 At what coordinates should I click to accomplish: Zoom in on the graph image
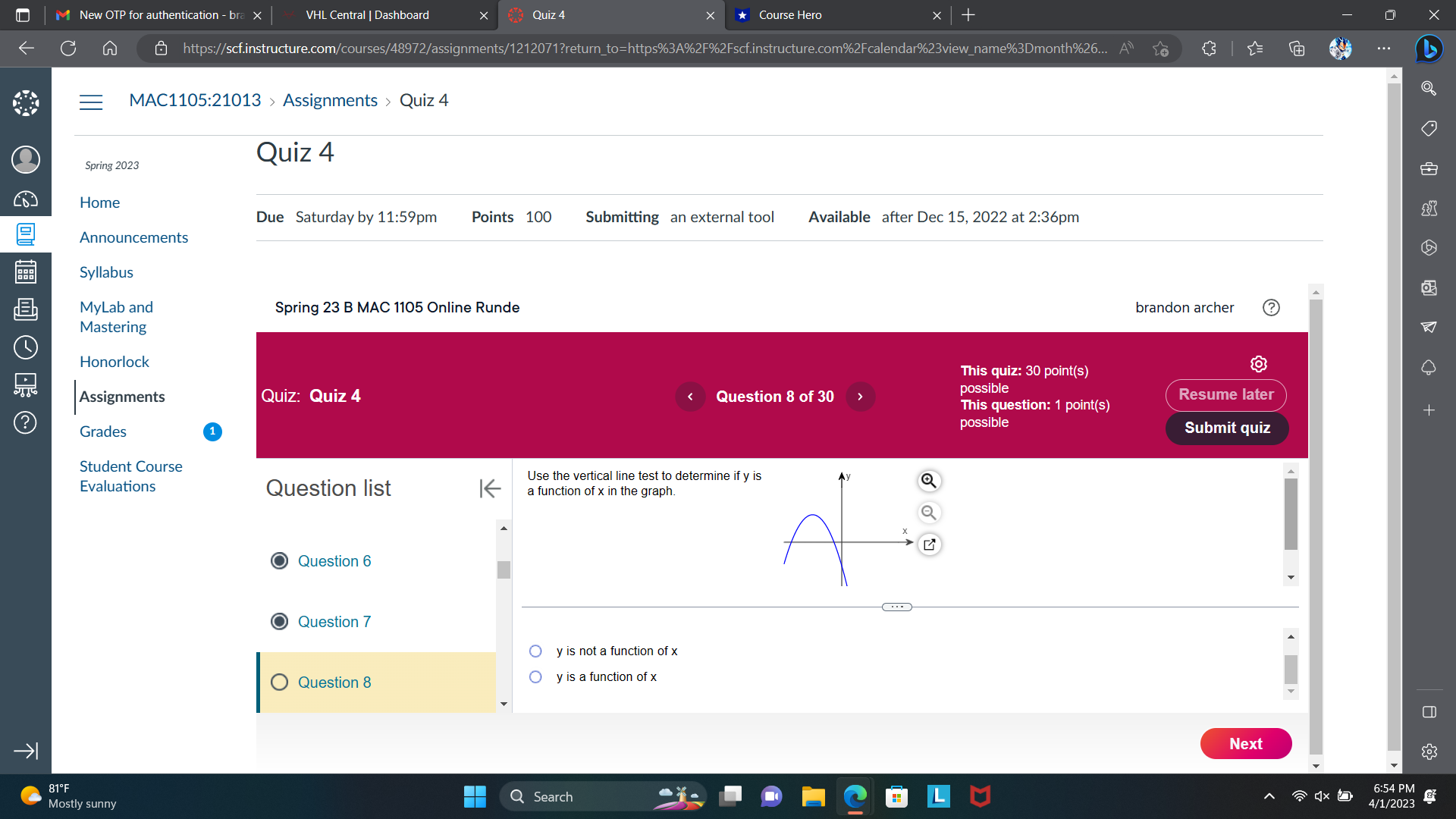click(x=928, y=481)
